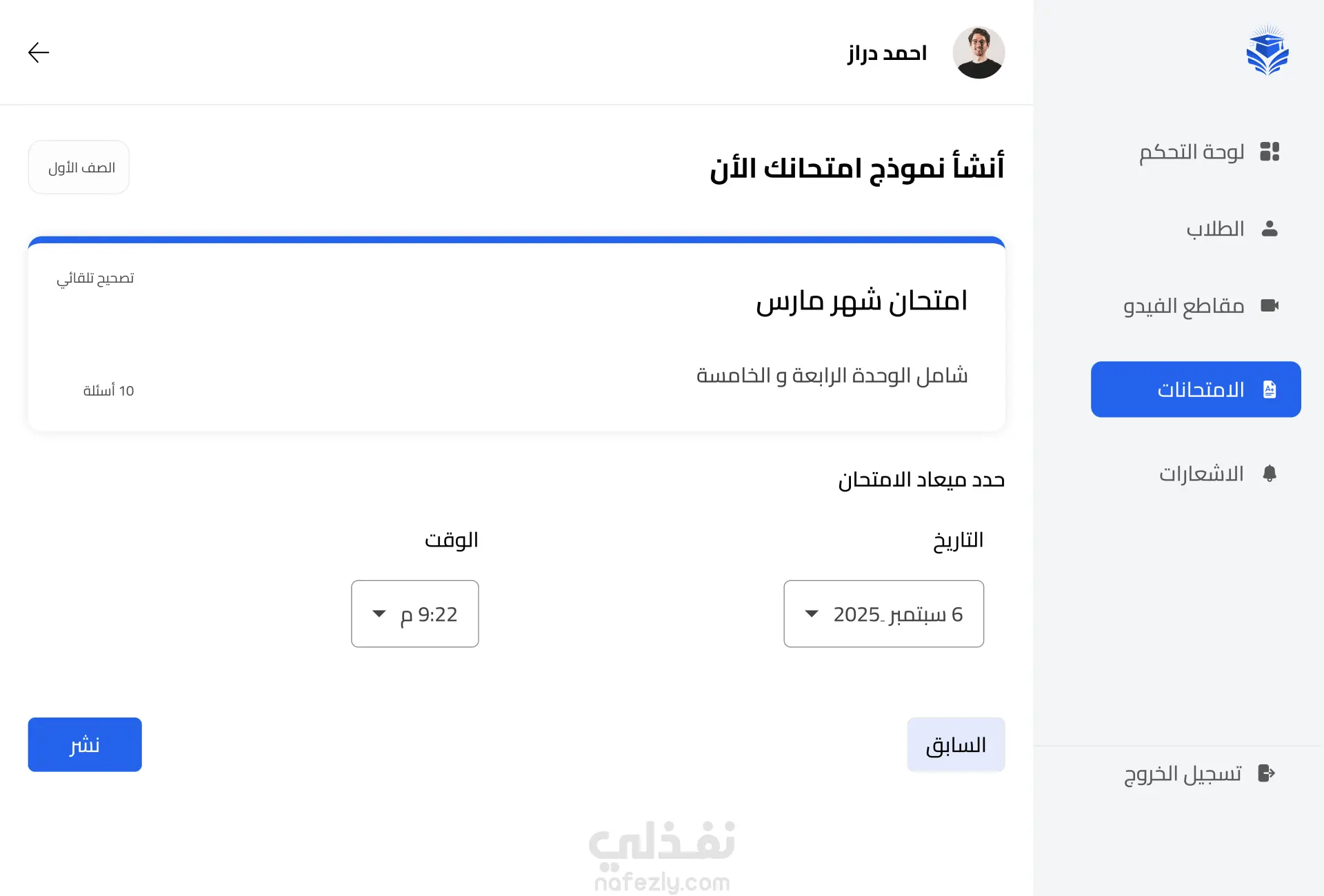Select the students person icon

1270,229
